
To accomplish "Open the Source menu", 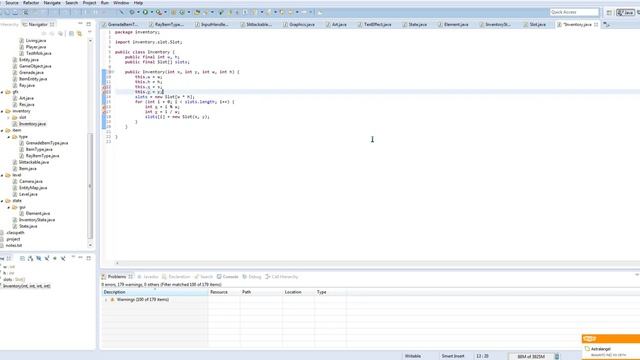I will (x=11, y=2).
